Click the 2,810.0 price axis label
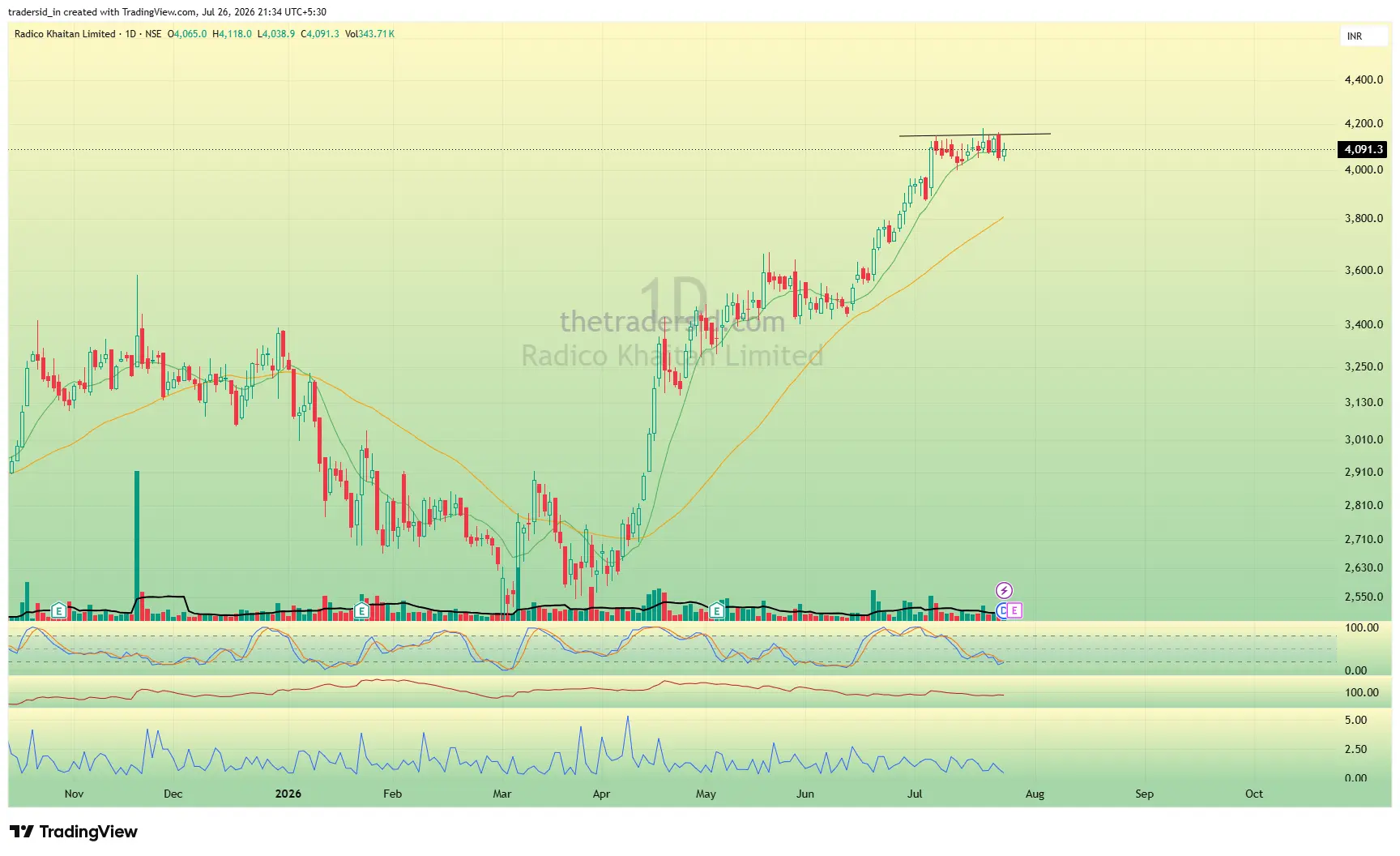Image resolution: width=1400 pixels, height=856 pixels. 1364,505
